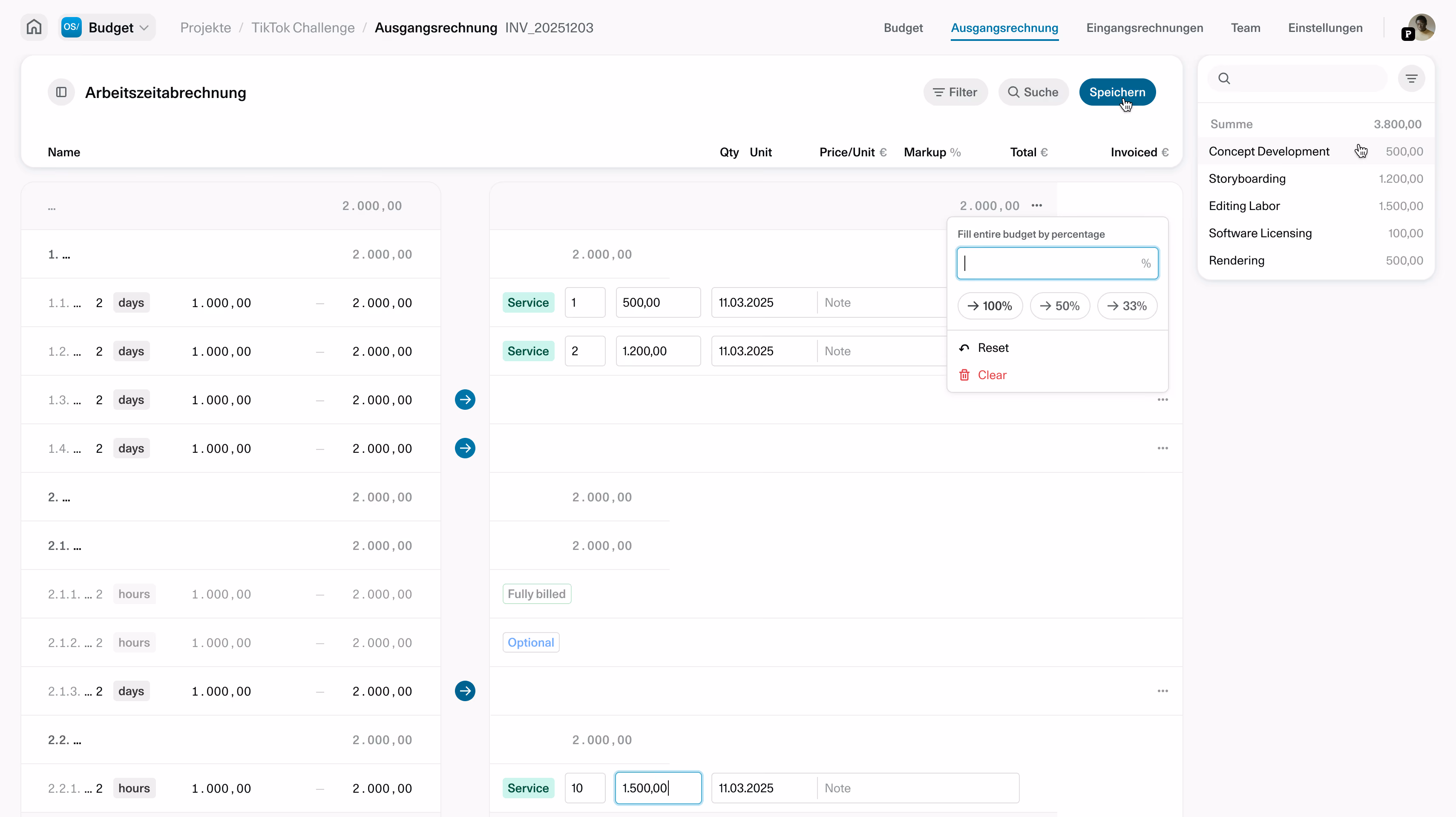Choose Reset in the popup menu
The image size is (1456, 817).
[x=1057, y=348]
